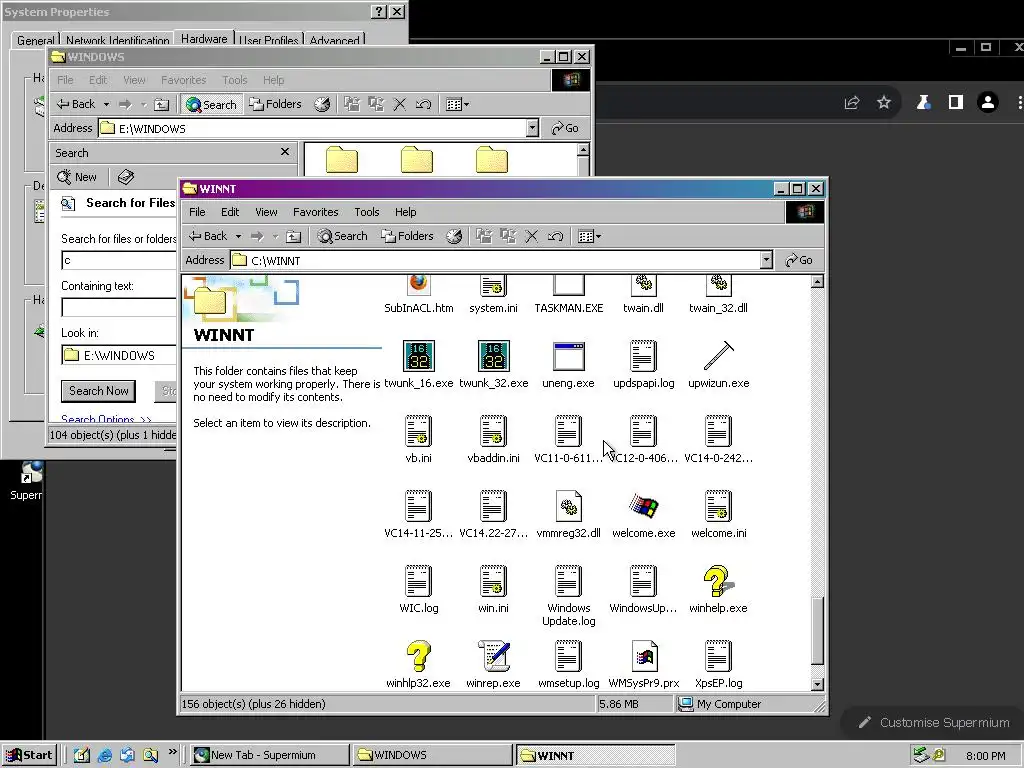Screen dimensions: 1024x768
Task: Click History icon in WINNT toolbar
Action: click(x=454, y=236)
